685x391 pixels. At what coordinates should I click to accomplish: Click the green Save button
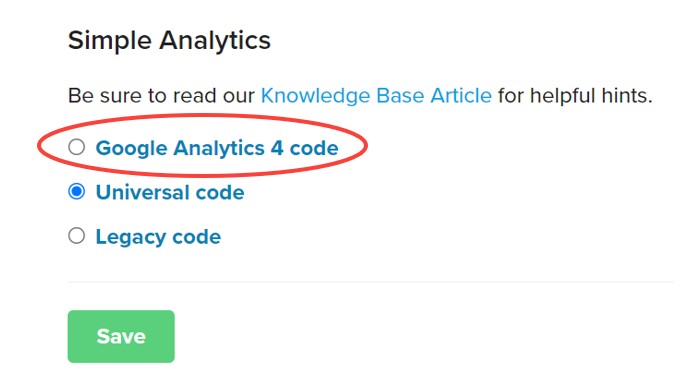pos(121,336)
